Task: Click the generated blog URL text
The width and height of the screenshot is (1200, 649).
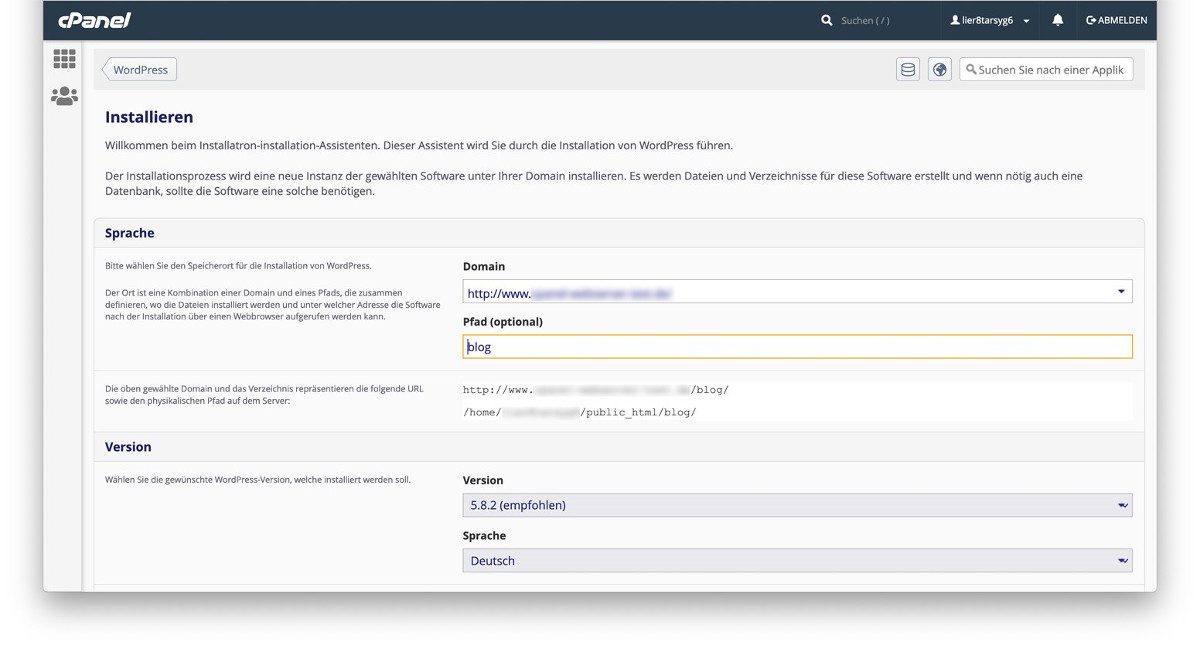Action: pyautogui.click(x=596, y=389)
